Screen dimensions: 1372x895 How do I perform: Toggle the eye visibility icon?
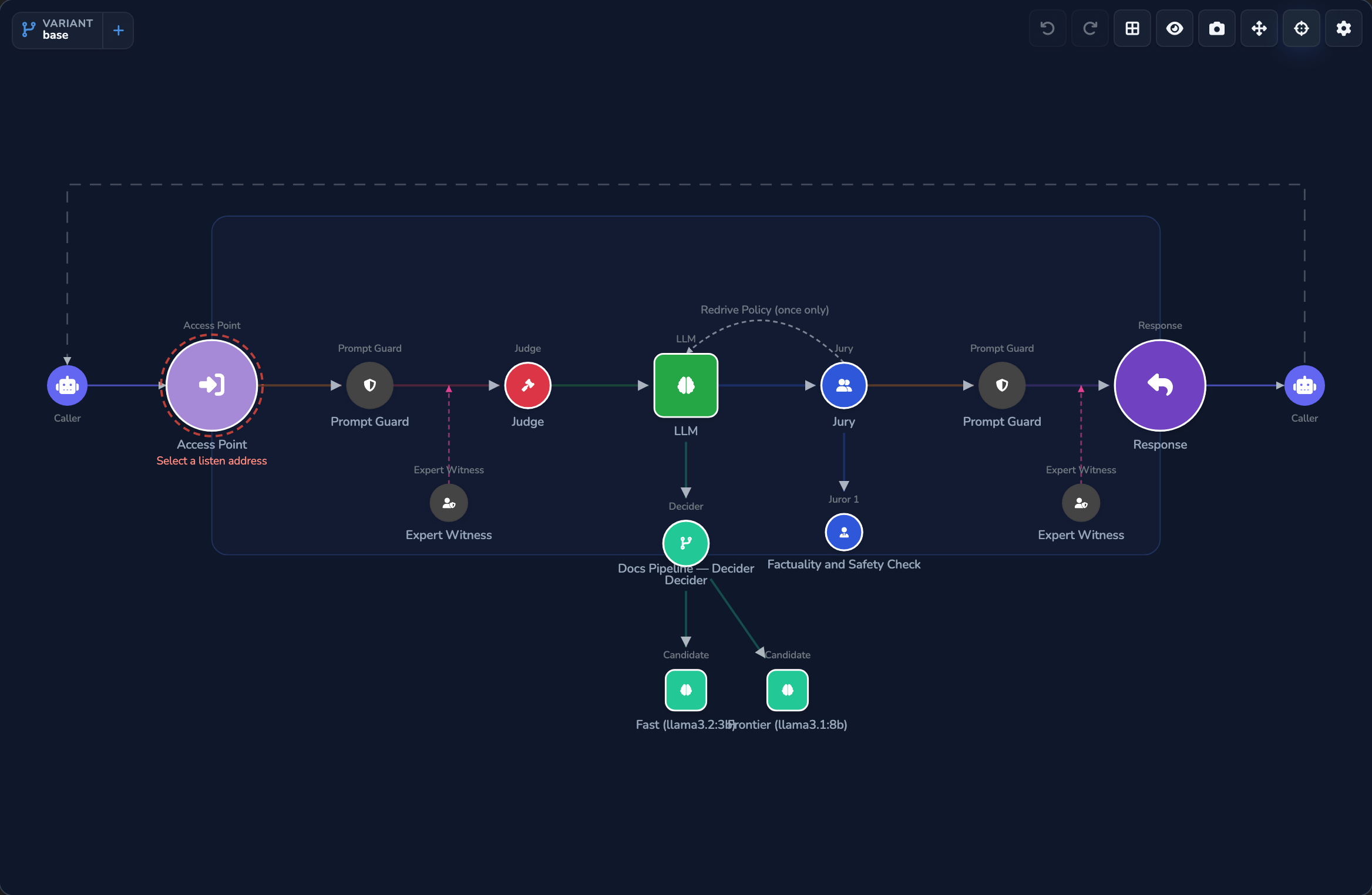(1174, 28)
